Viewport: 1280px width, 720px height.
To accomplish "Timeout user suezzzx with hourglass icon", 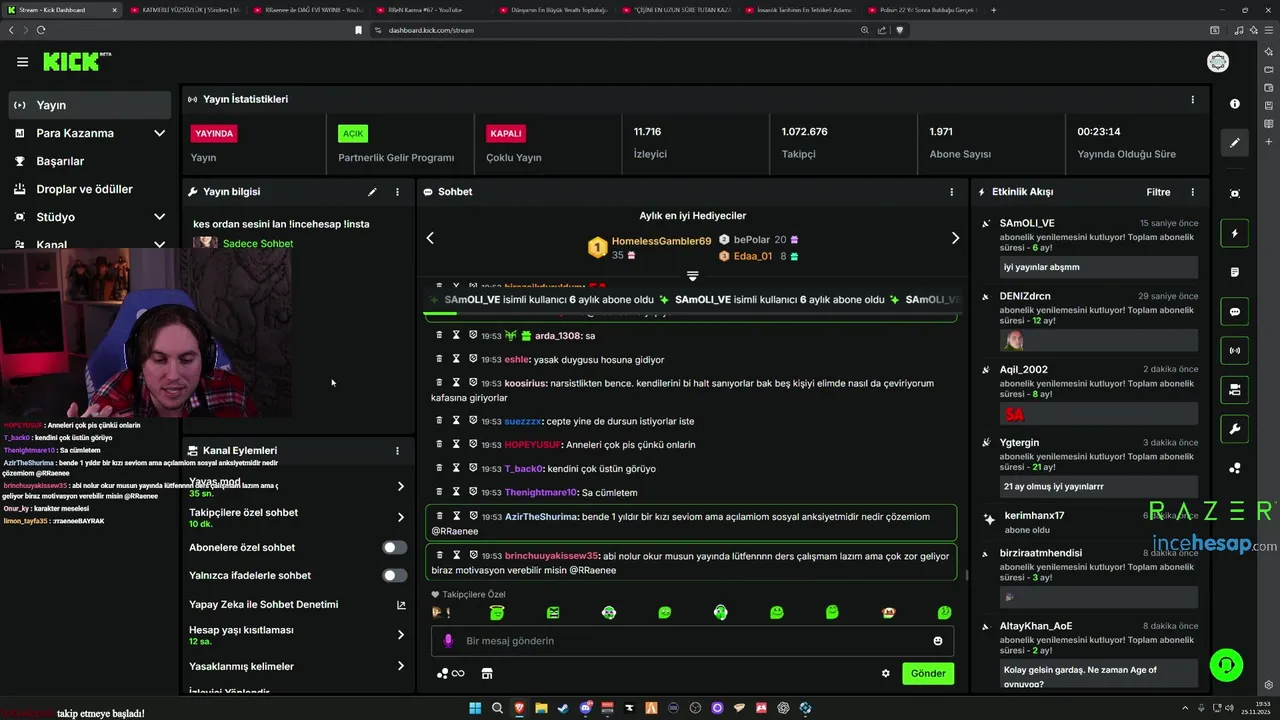I will 456,421.
